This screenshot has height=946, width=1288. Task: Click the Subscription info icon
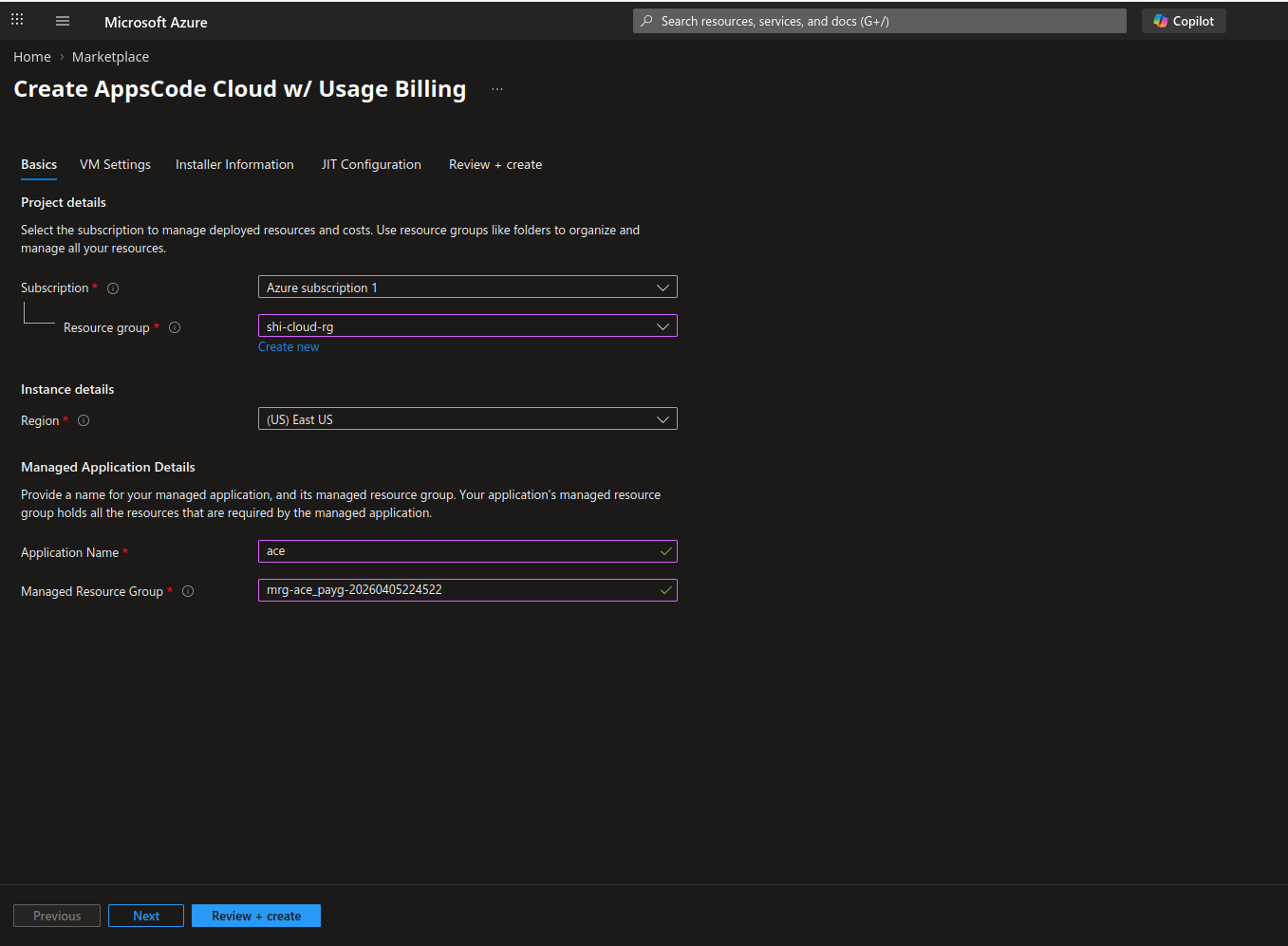pos(113,288)
